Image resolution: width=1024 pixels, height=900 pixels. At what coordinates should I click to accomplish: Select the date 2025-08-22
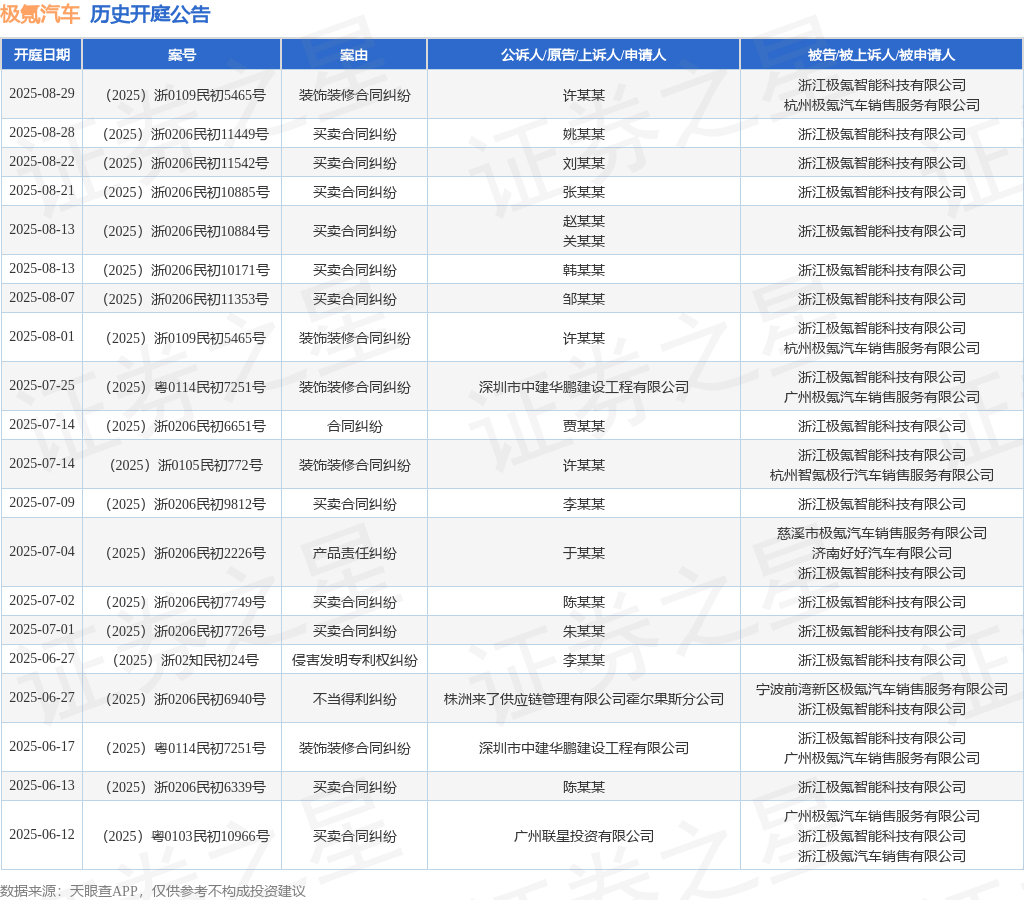tap(42, 161)
